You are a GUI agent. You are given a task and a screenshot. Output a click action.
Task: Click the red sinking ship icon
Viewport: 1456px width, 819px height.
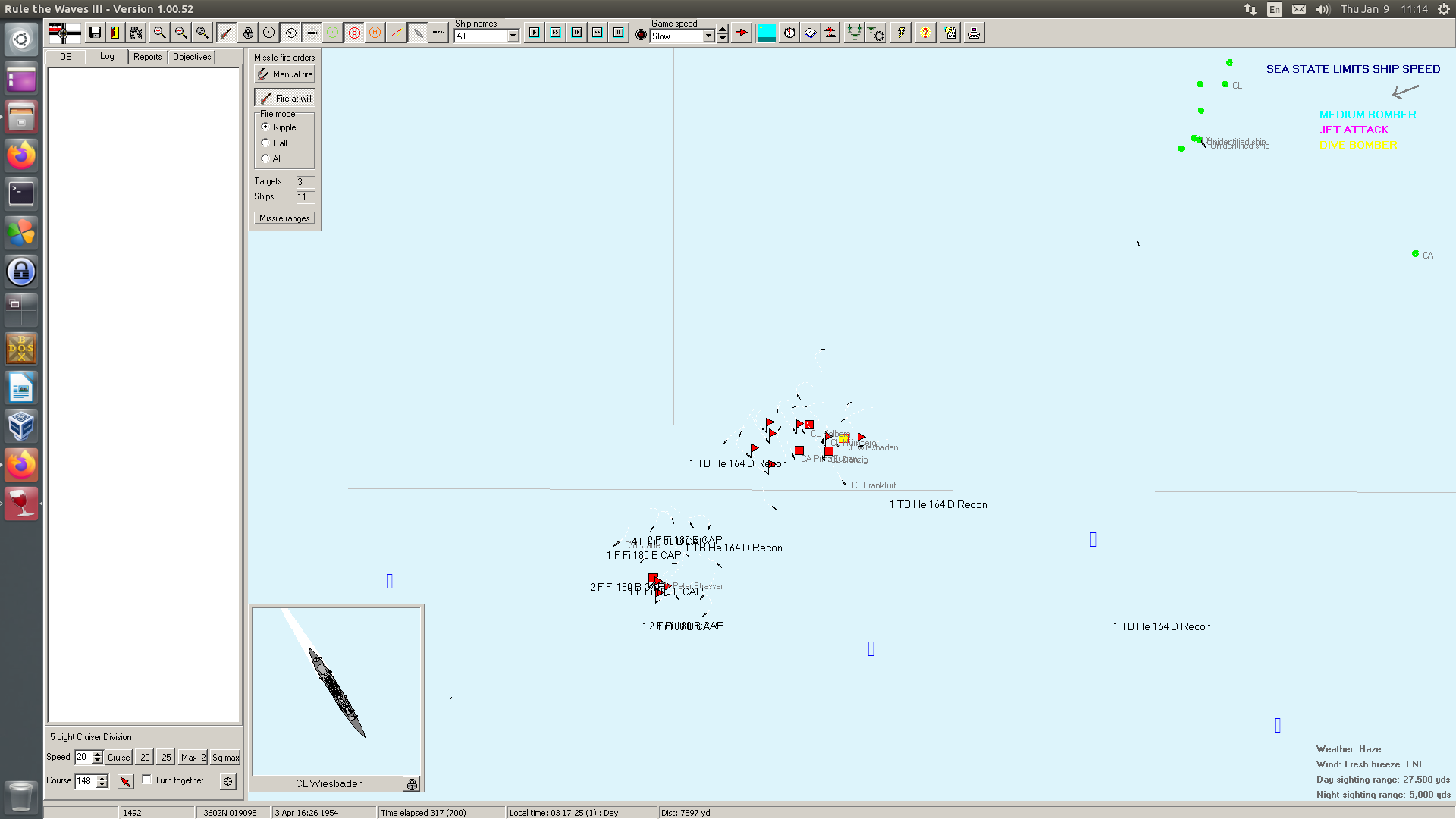click(x=831, y=33)
